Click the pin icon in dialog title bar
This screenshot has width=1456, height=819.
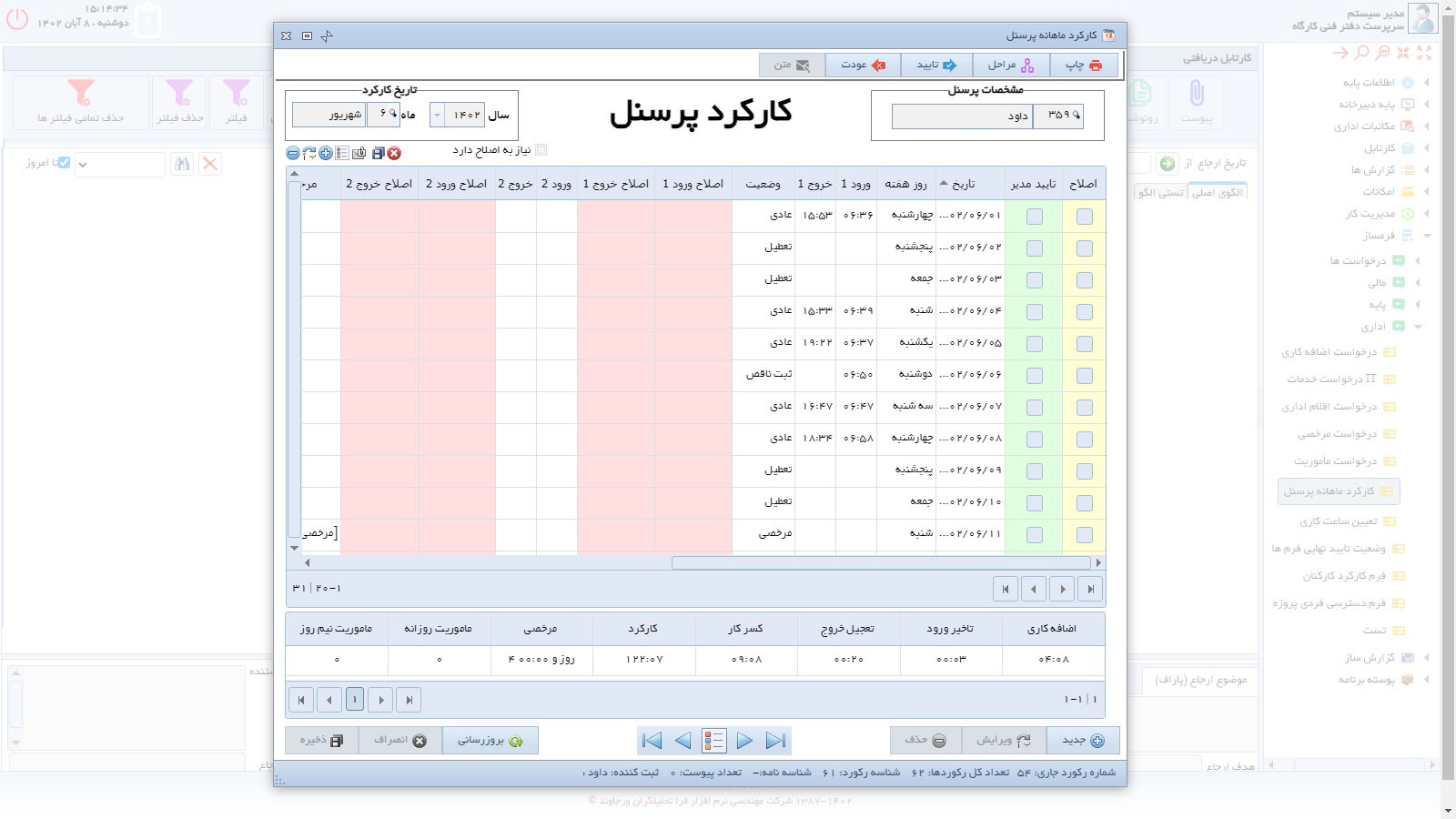[x=328, y=35]
